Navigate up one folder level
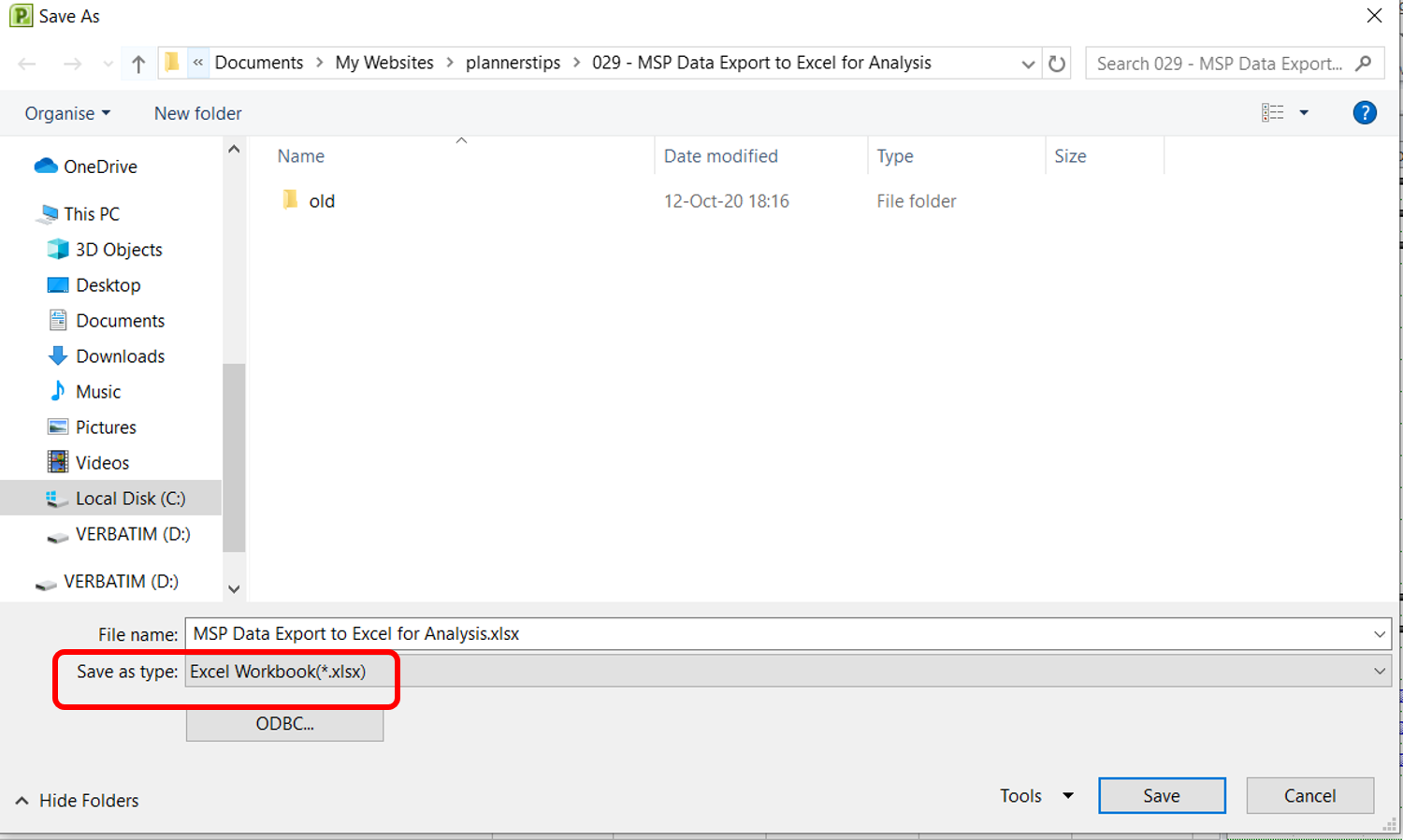The image size is (1403, 840). [137, 63]
